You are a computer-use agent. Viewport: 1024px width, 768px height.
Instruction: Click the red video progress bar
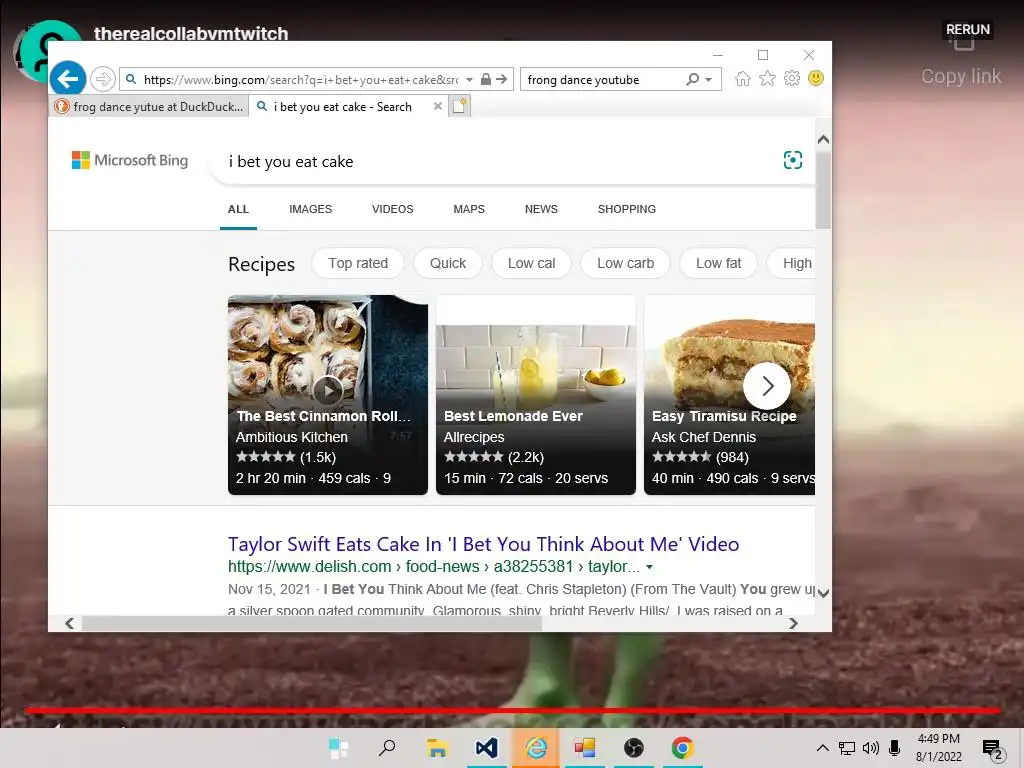point(513,710)
